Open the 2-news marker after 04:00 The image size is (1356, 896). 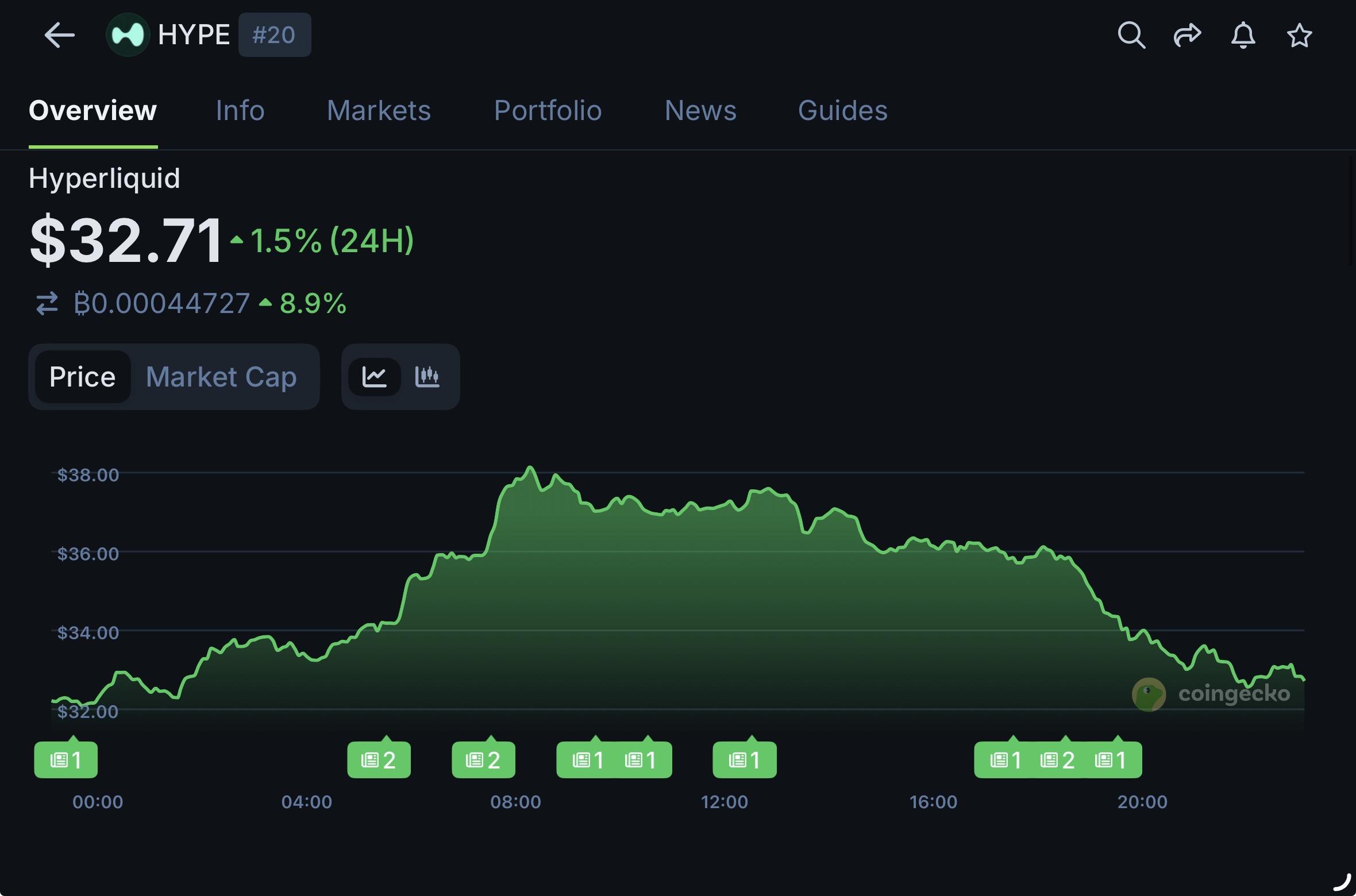379,759
